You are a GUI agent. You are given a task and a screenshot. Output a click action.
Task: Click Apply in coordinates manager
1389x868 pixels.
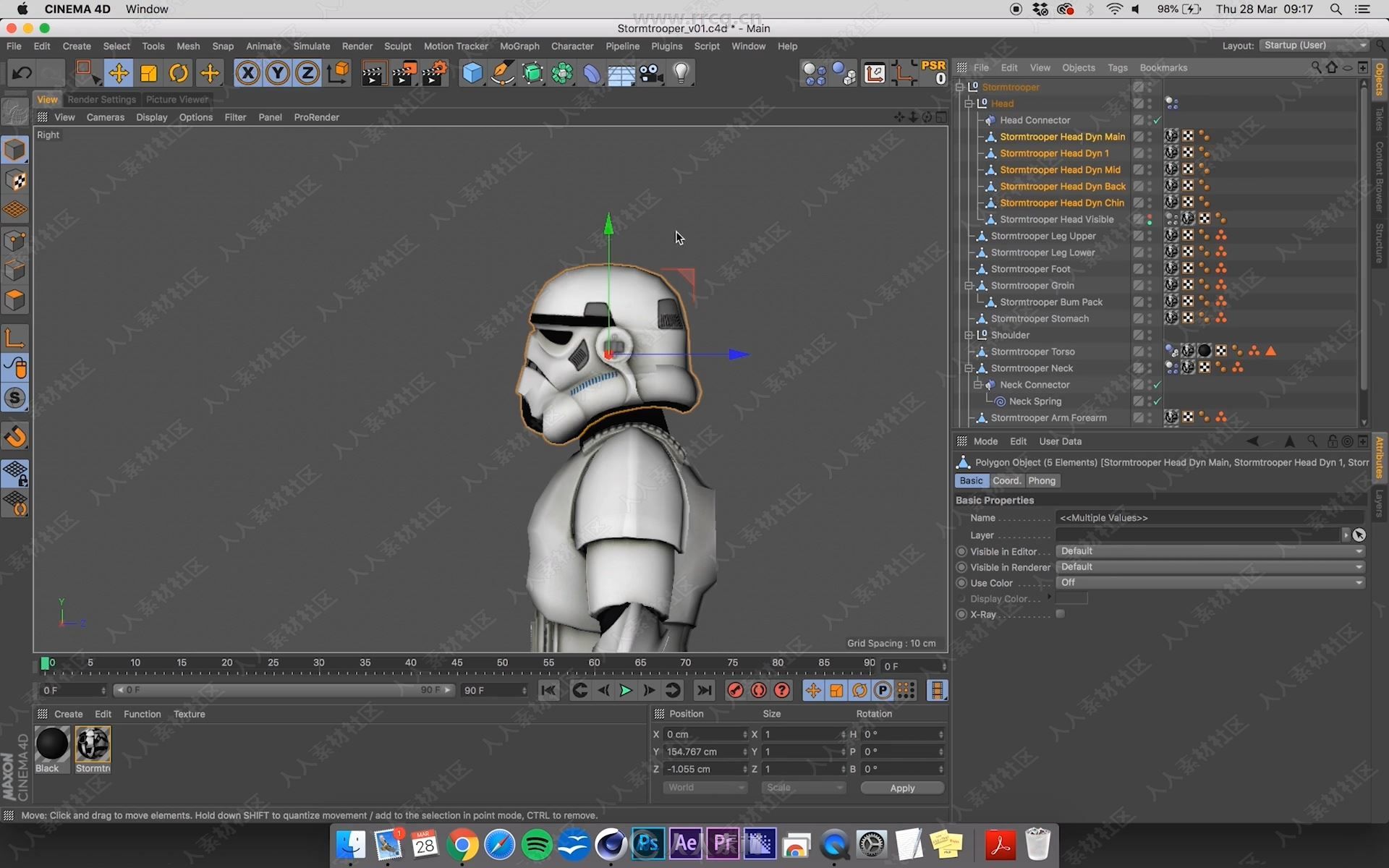pos(902,788)
